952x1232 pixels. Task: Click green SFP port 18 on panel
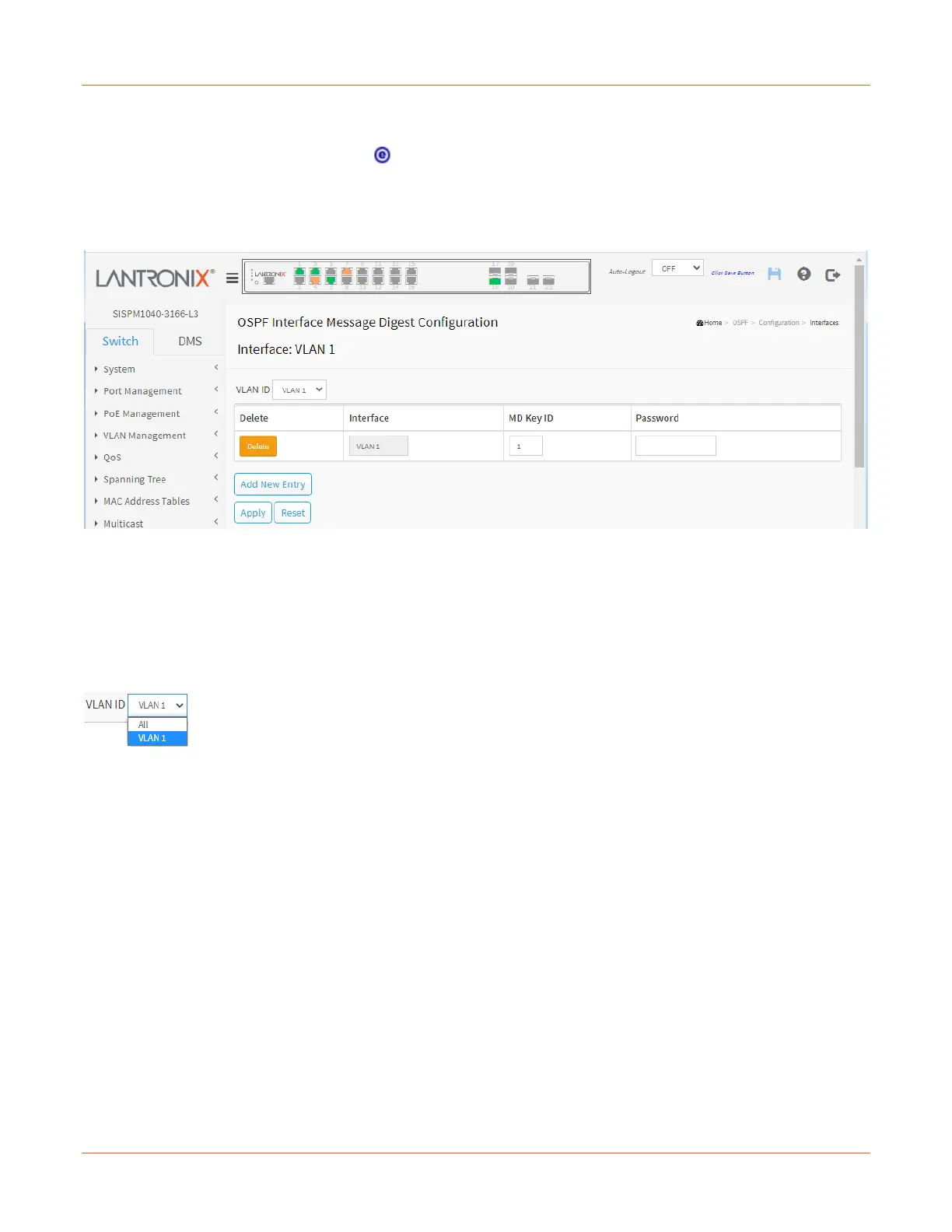tap(495, 280)
